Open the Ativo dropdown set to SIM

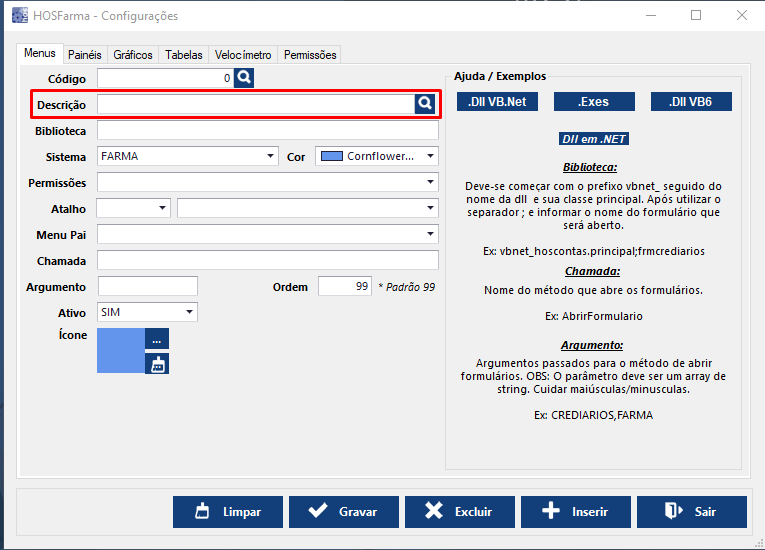click(x=190, y=313)
